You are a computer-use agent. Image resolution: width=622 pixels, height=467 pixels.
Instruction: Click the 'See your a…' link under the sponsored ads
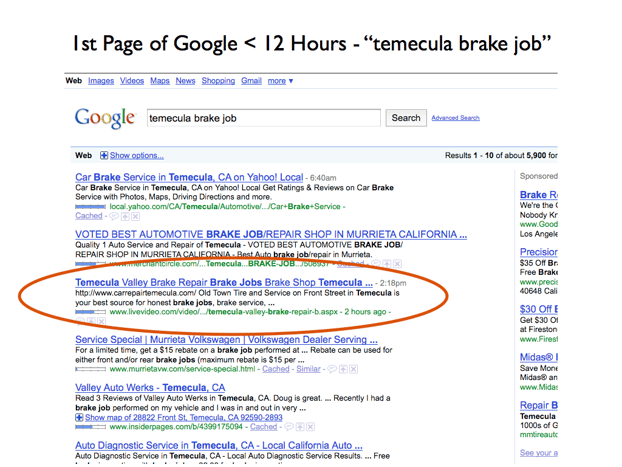[x=539, y=453]
